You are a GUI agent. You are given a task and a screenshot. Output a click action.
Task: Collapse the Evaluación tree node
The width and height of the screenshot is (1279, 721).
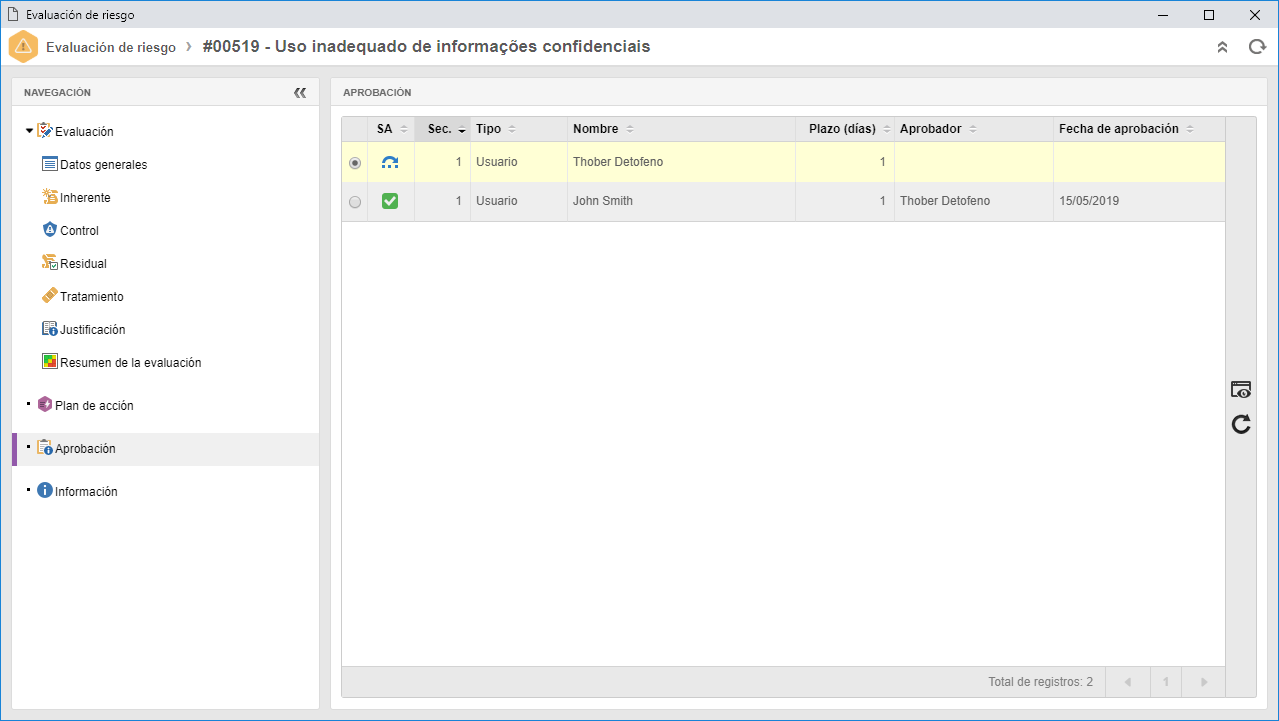point(29,131)
